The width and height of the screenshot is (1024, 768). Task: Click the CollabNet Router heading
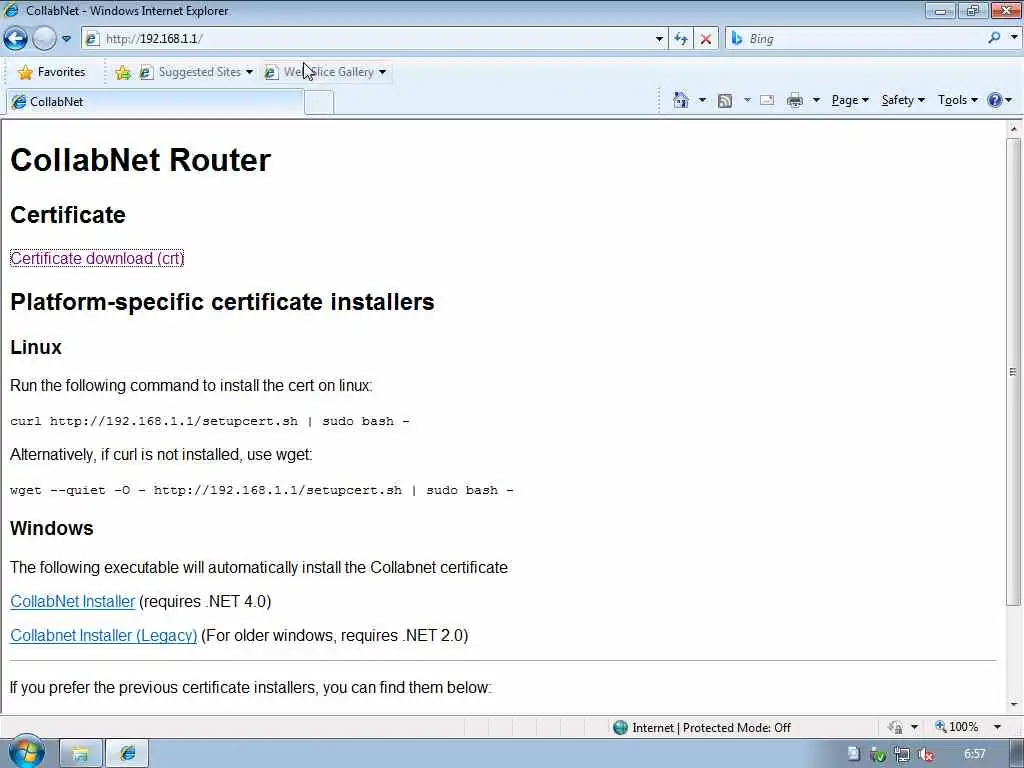tap(140, 160)
